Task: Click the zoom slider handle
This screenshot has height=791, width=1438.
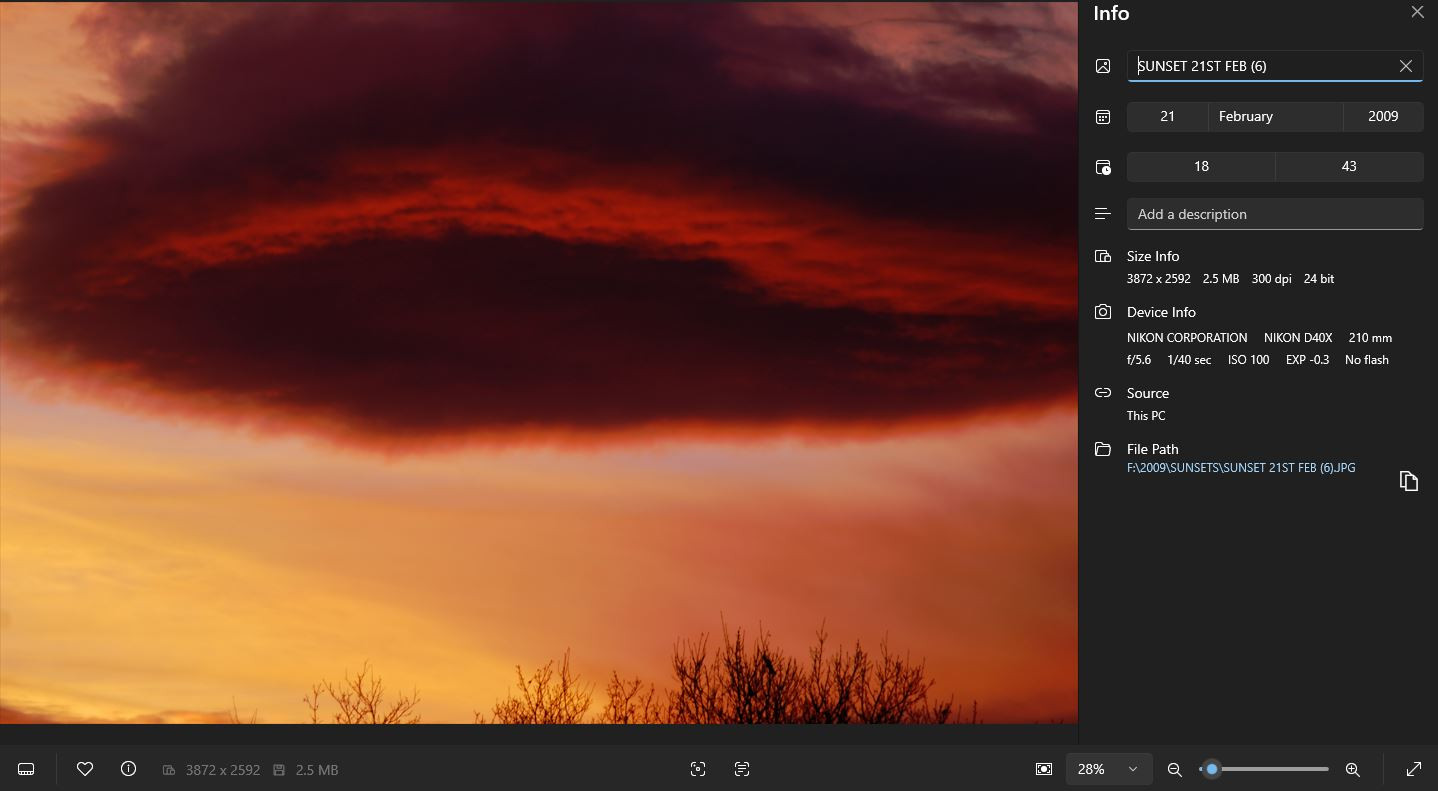Action: pos(1212,769)
